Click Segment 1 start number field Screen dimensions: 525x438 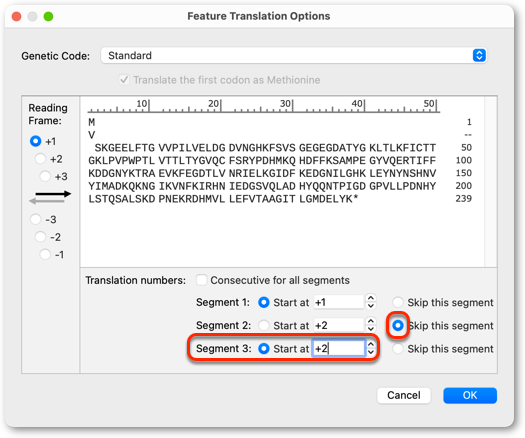pos(339,302)
